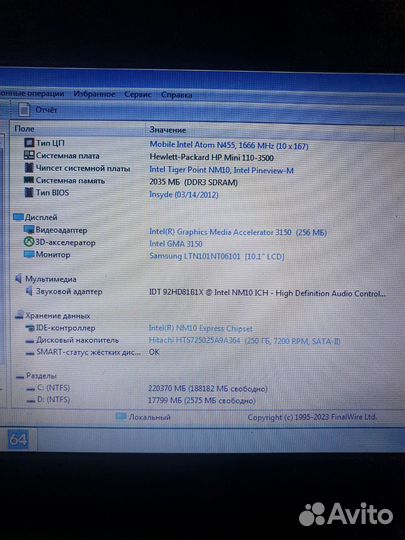Viewport: 405px width, 540px height.
Task: Select the Системная плата field label
Action: pos(68,156)
